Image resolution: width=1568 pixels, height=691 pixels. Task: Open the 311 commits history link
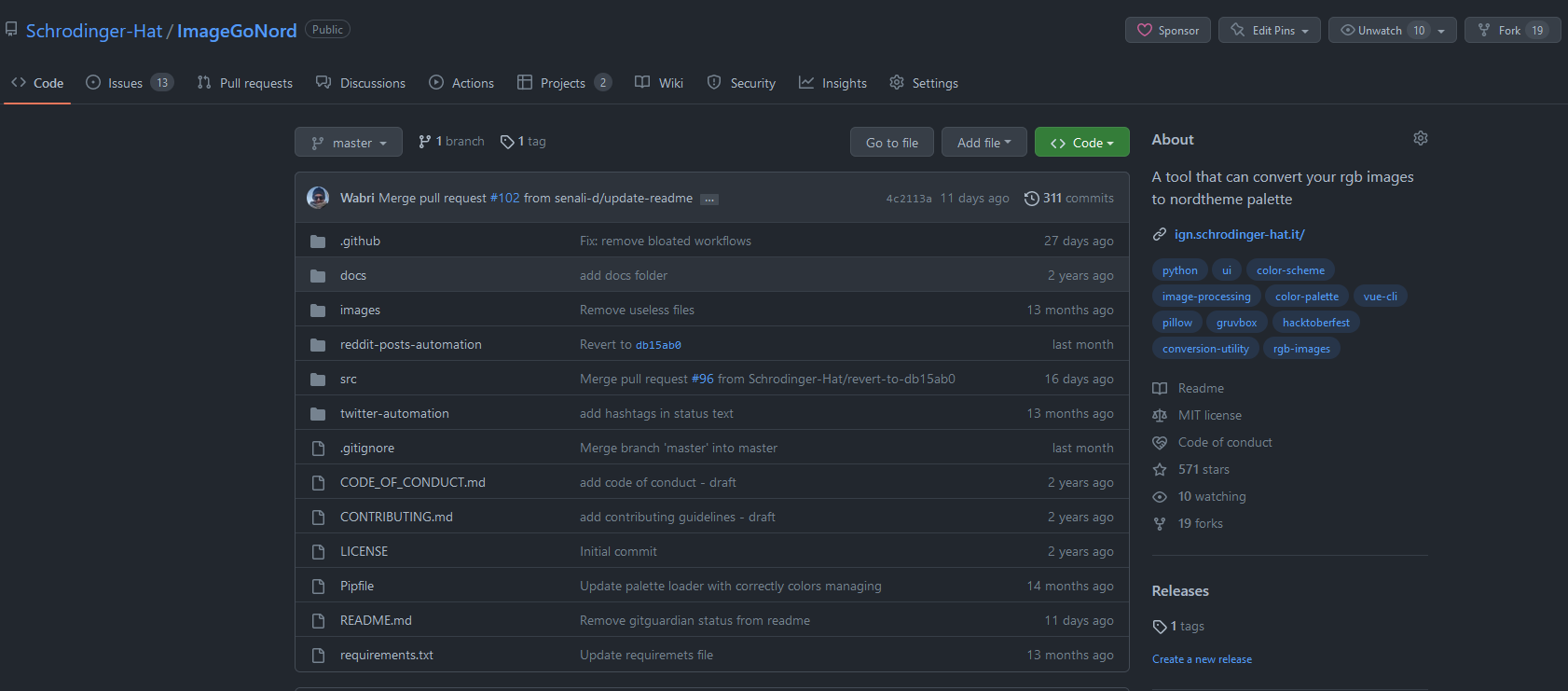coord(1069,198)
